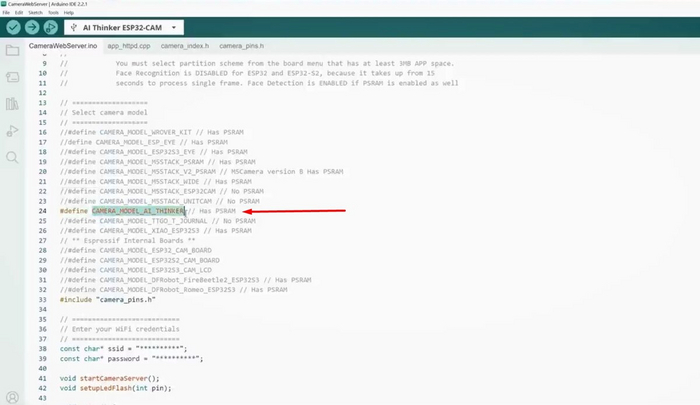This screenshot has height=405, width=700.
Task: Click the CAMERA_MODEL_M5STACK_ESP32CAM line
Action: (x=162, y=191)
